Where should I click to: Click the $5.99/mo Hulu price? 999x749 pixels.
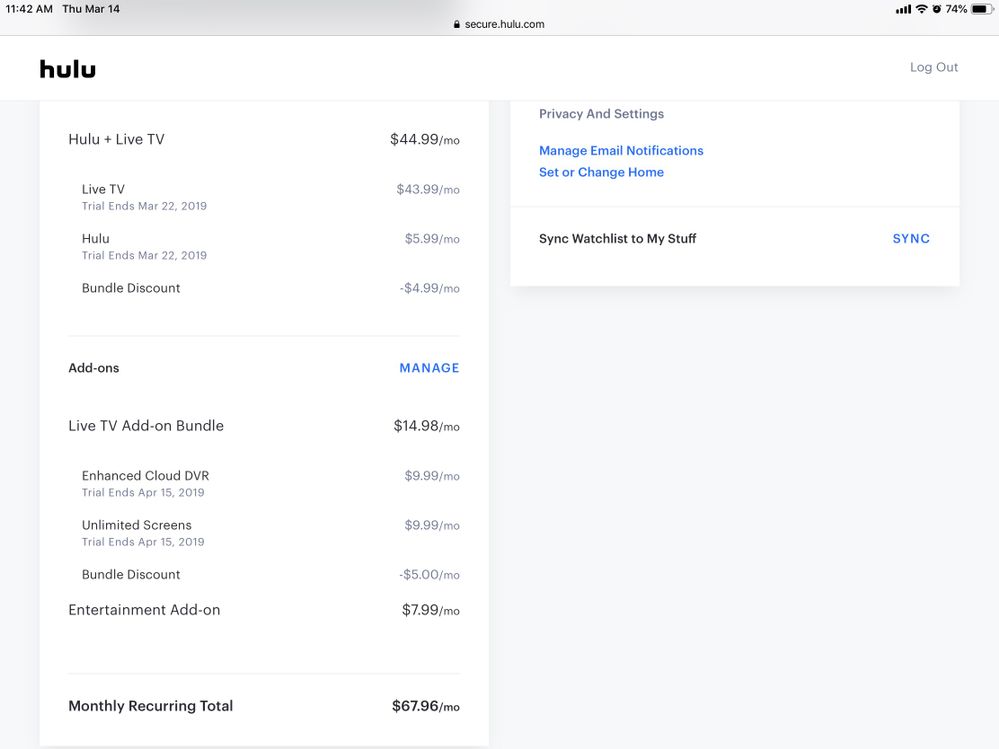tap(432, 238)
